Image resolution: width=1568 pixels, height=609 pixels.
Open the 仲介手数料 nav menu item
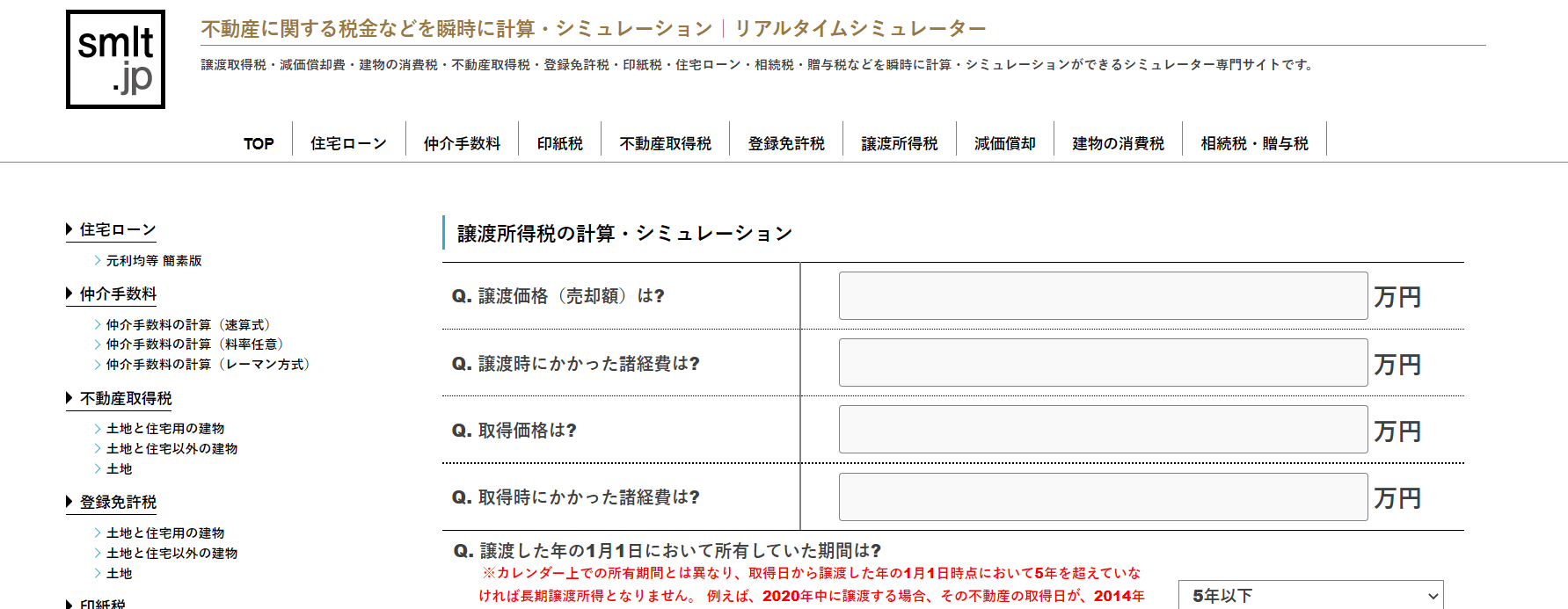(x=462, y=143)
